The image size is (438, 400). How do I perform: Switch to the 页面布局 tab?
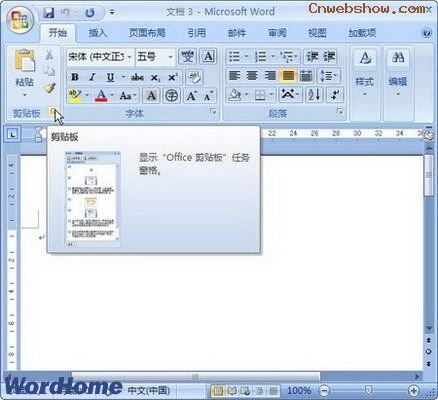pyautogui.click(x=147, y=33)
